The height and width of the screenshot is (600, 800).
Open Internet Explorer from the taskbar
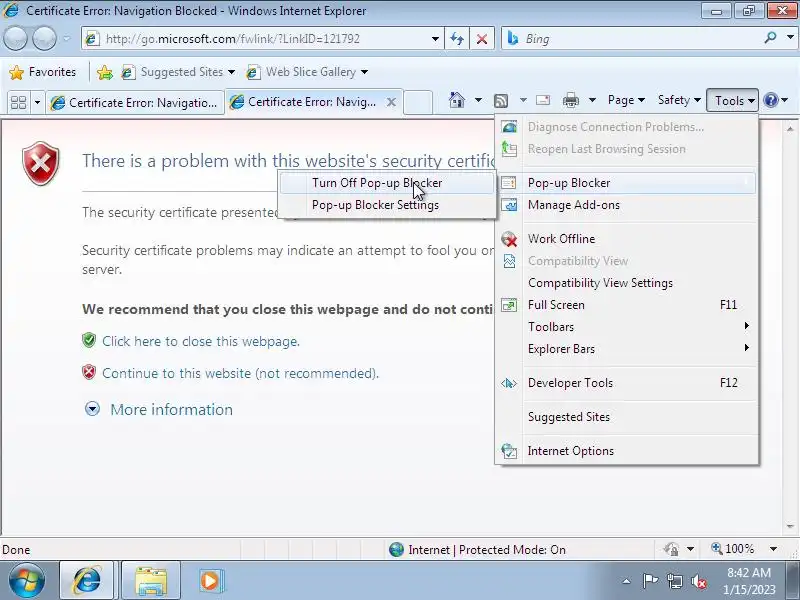87,581
